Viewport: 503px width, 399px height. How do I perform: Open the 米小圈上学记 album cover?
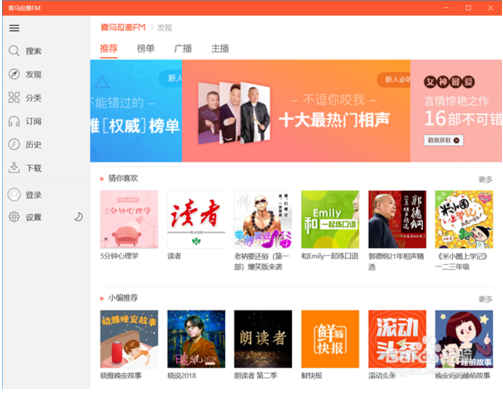point(464,219)
